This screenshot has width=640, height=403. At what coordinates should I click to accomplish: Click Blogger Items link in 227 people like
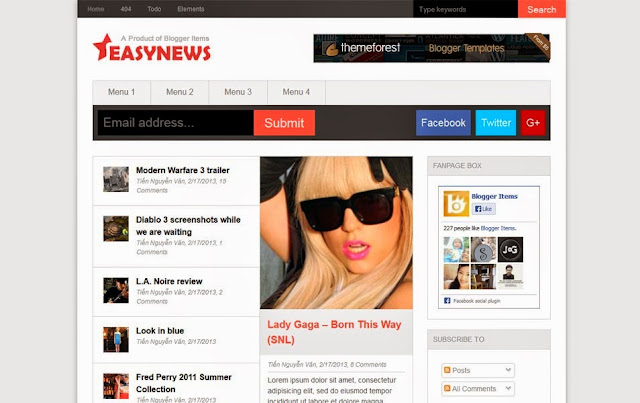pos(498,228)
